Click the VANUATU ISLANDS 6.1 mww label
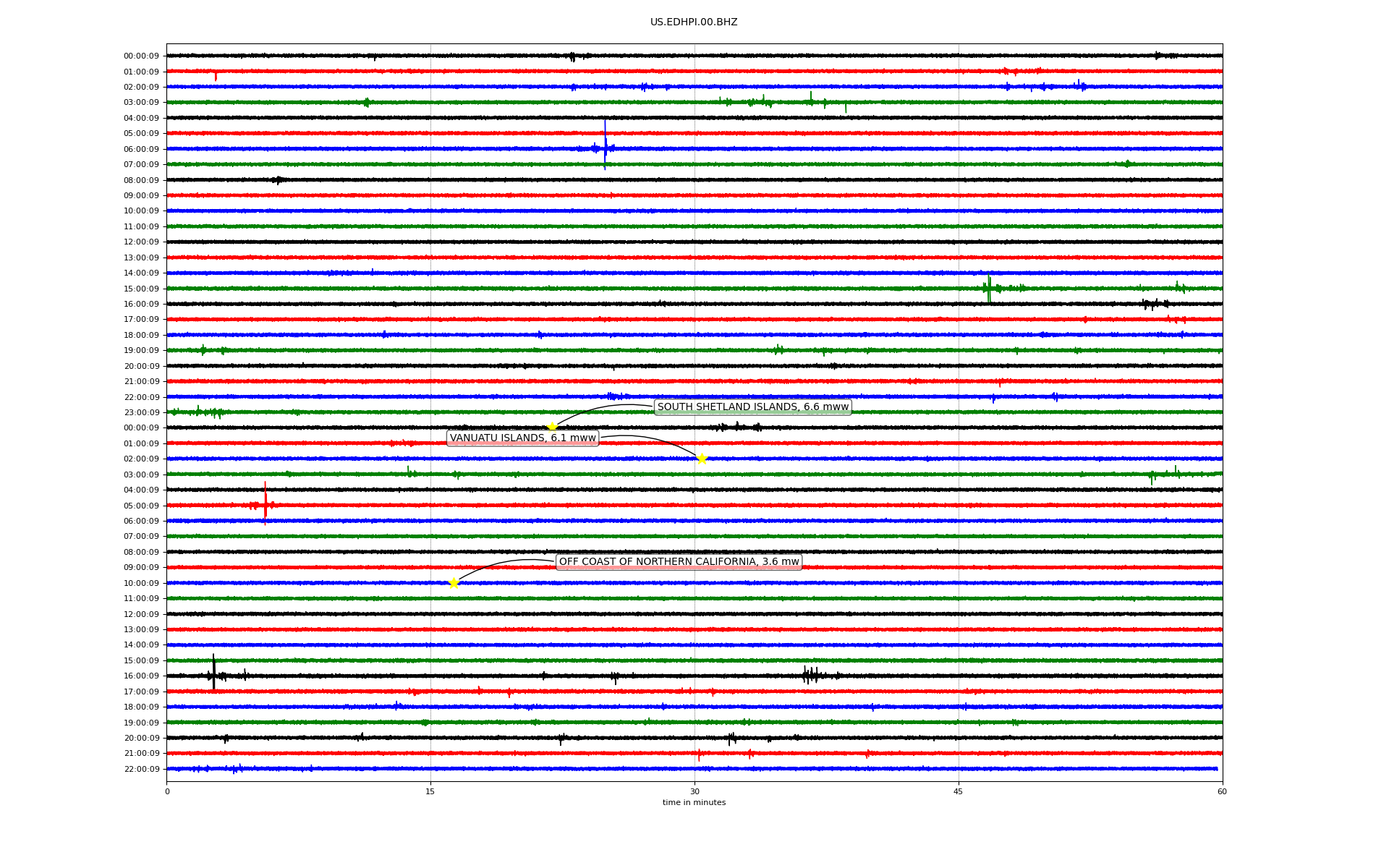Image resolution: width=1389 pixels, height=868 pixels. coord(522,438)
